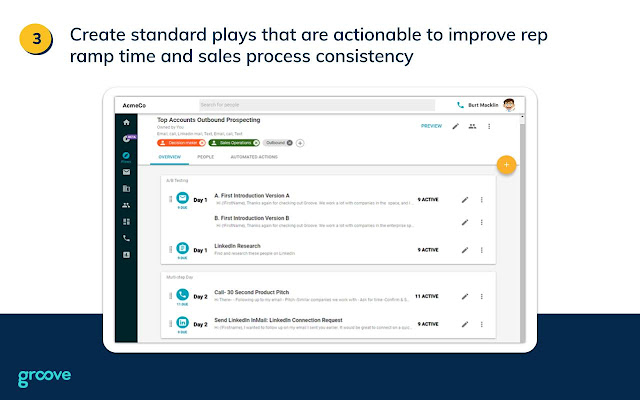The image size is (640, 400).
Task: Click the drag handle of the Call step row
Action: point(170,296)
